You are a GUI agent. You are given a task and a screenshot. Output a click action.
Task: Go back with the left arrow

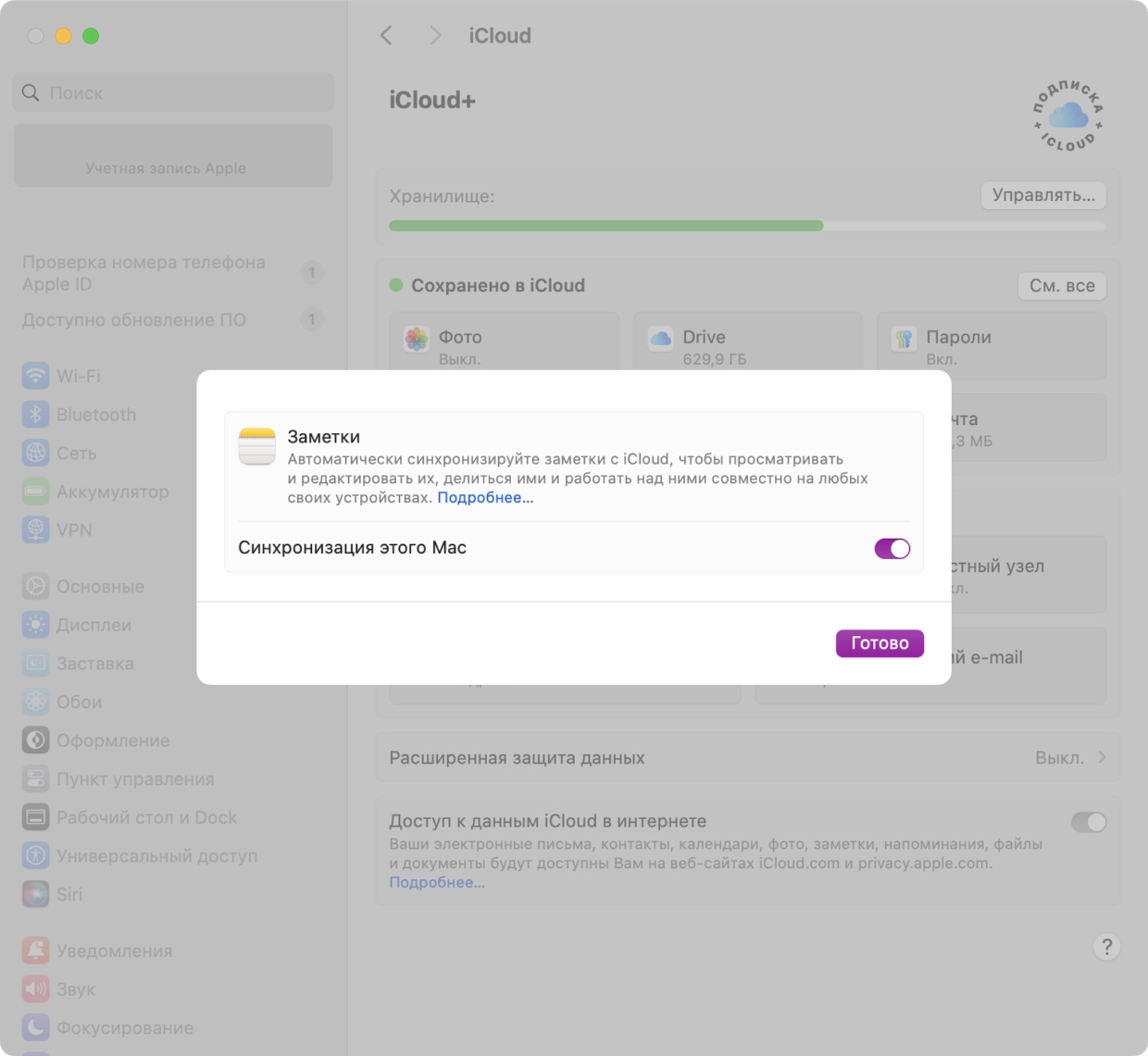(x=386, y=35)
